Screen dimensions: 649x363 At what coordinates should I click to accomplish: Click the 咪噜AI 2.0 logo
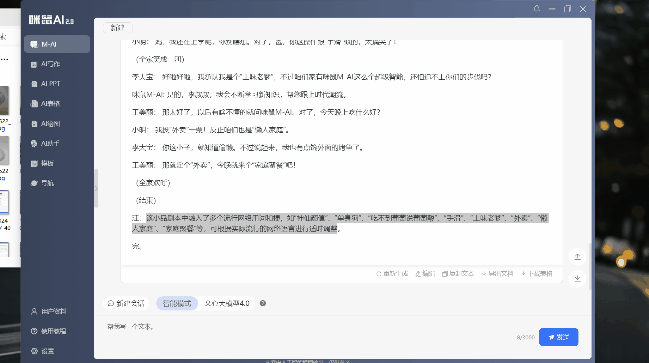51,19
